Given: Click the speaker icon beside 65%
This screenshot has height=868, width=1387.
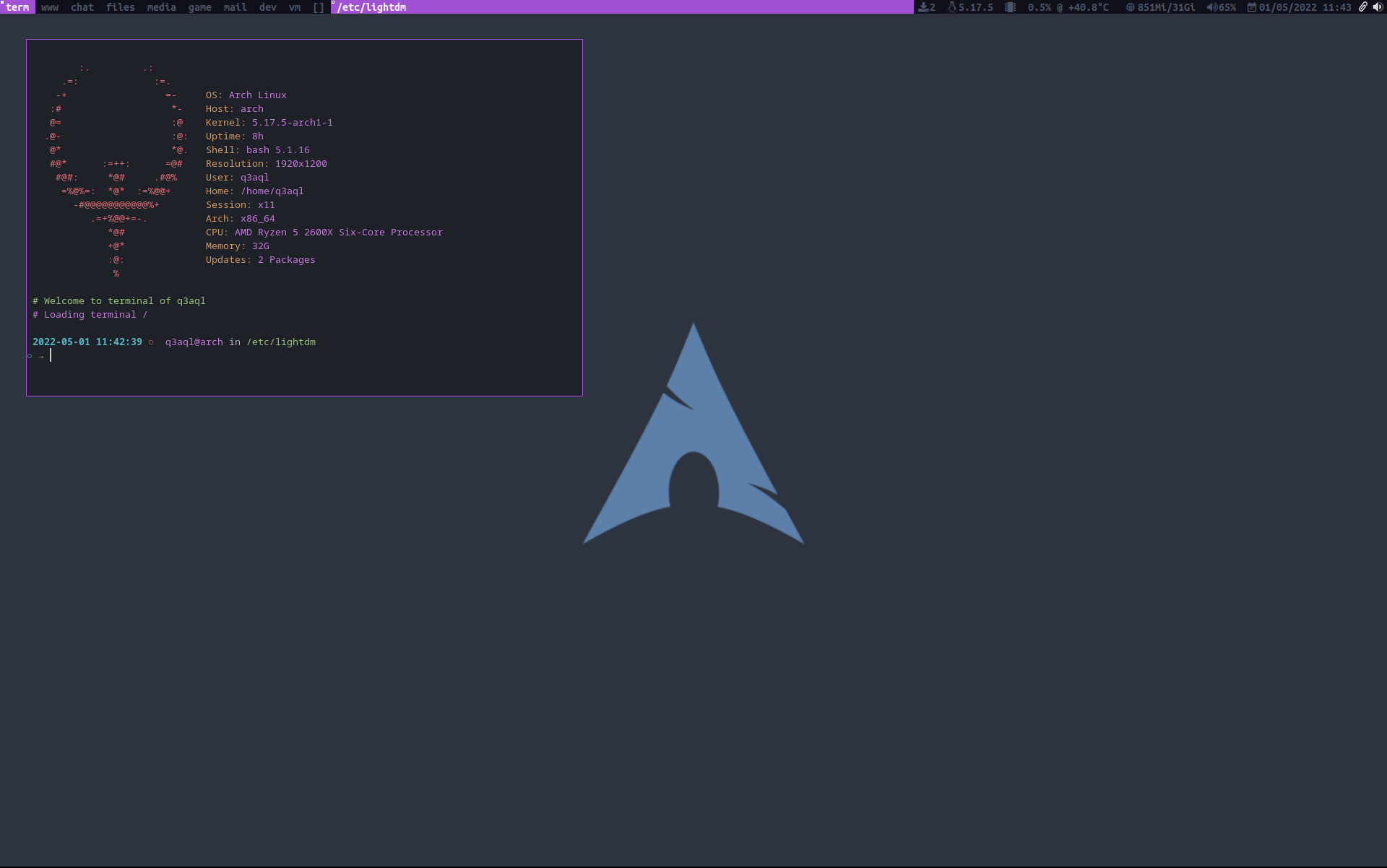Looking at the screenshot, I should [x=1212, y=7].
